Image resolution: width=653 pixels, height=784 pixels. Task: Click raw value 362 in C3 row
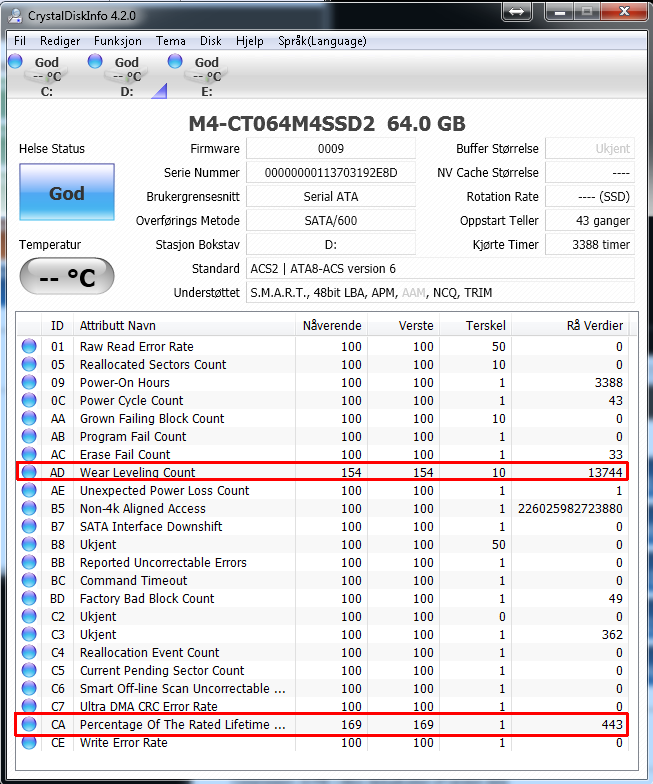click(x=612, y=634)
